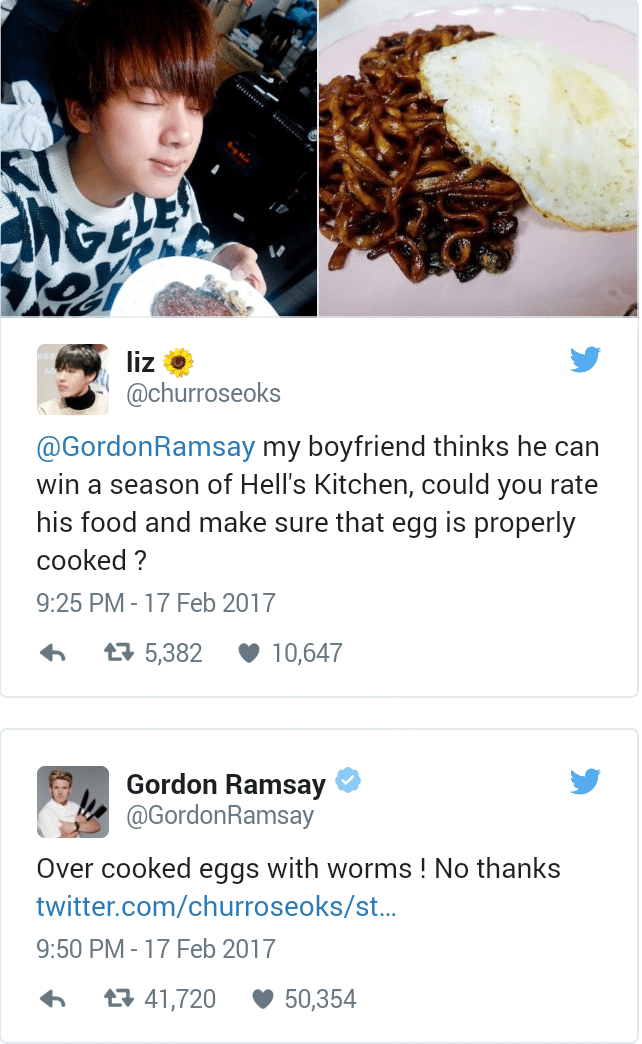The image size is (642, 1044).
Task: Like Gordon Ramsay's tweet with 50,354 likes
Action: click(263, 999)
